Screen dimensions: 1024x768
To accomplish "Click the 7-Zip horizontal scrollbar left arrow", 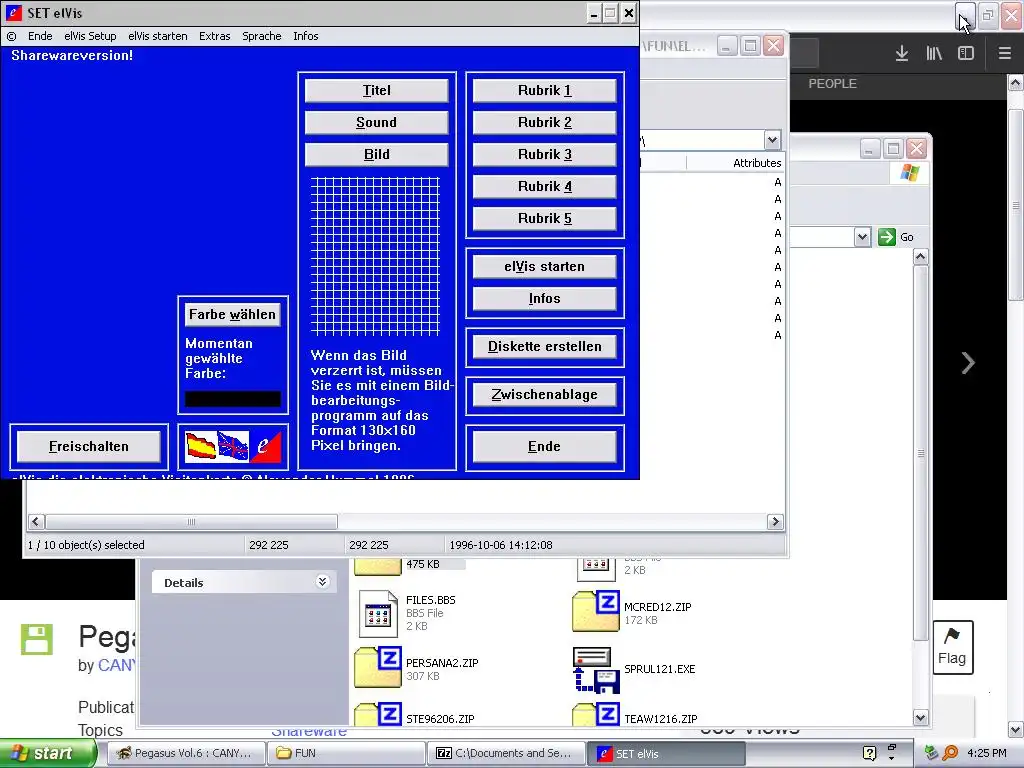I will coord(36,522).
